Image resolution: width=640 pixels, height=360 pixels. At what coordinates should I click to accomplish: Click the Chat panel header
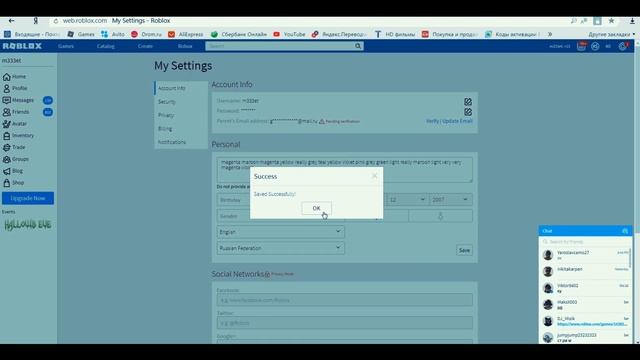585,231
